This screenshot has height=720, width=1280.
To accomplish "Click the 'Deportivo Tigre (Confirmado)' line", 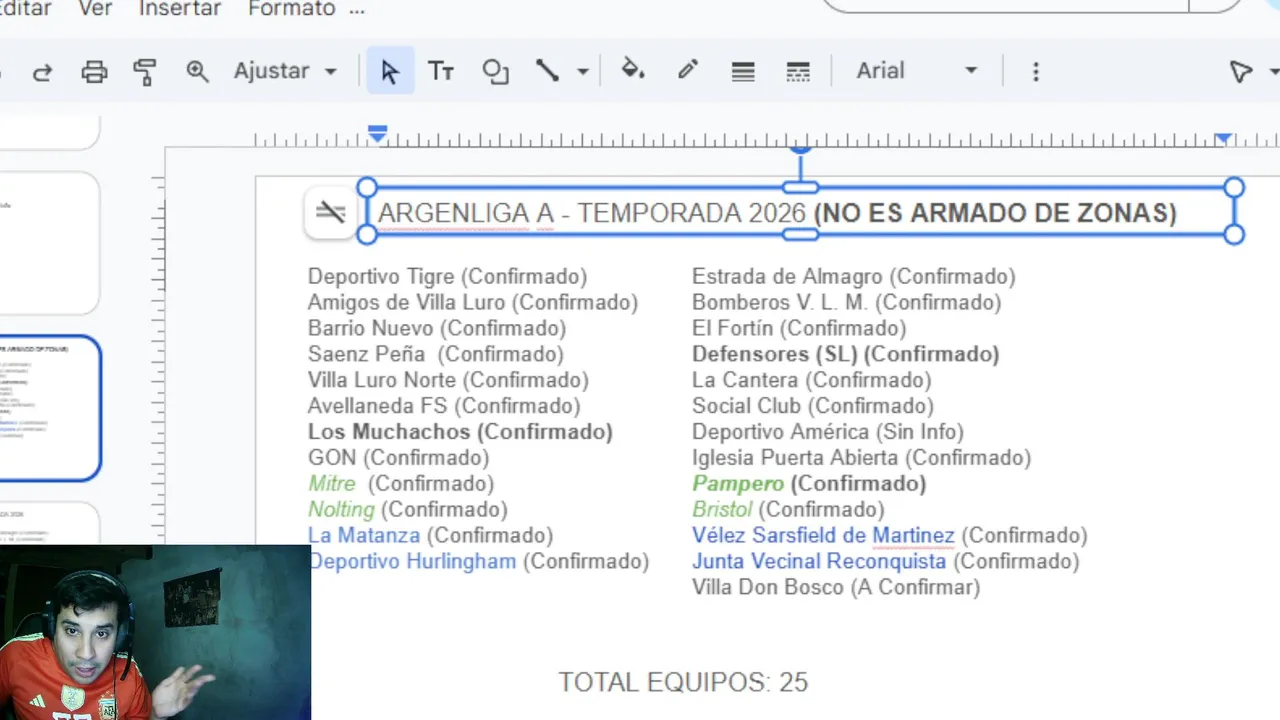I will coord(447,276).
